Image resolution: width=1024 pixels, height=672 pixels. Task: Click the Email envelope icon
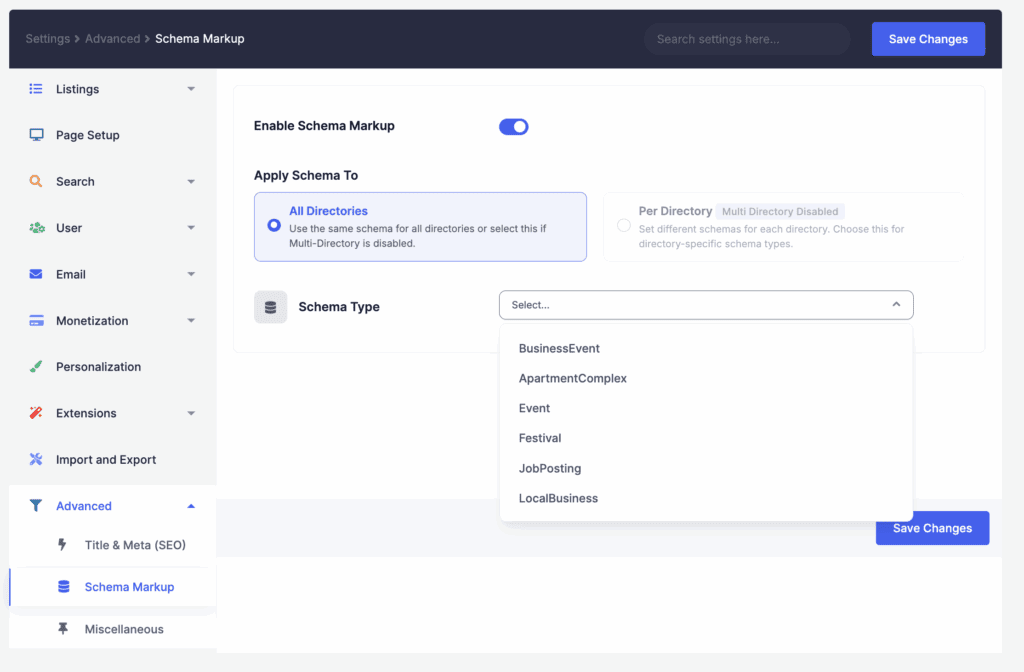pos(36,274)
